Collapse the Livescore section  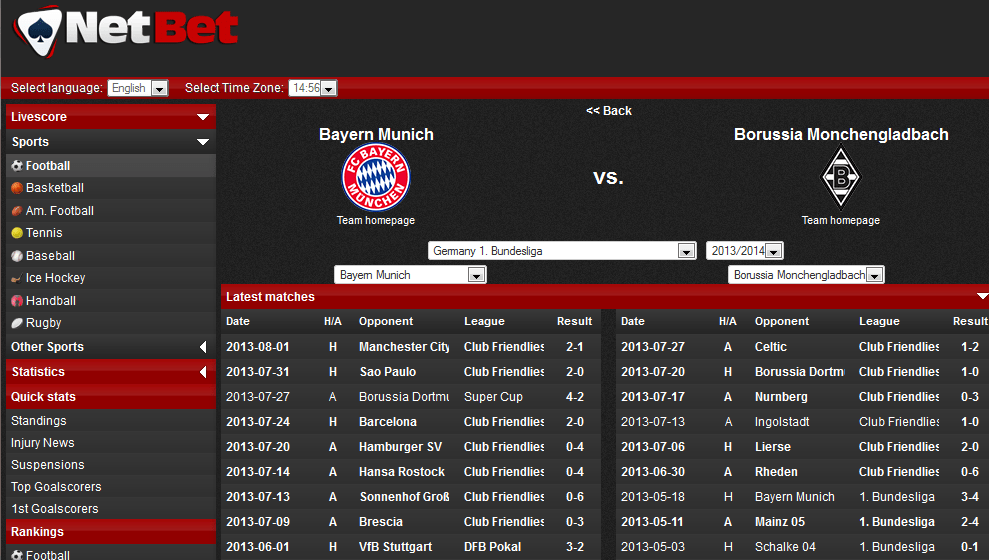pos(202,117)
